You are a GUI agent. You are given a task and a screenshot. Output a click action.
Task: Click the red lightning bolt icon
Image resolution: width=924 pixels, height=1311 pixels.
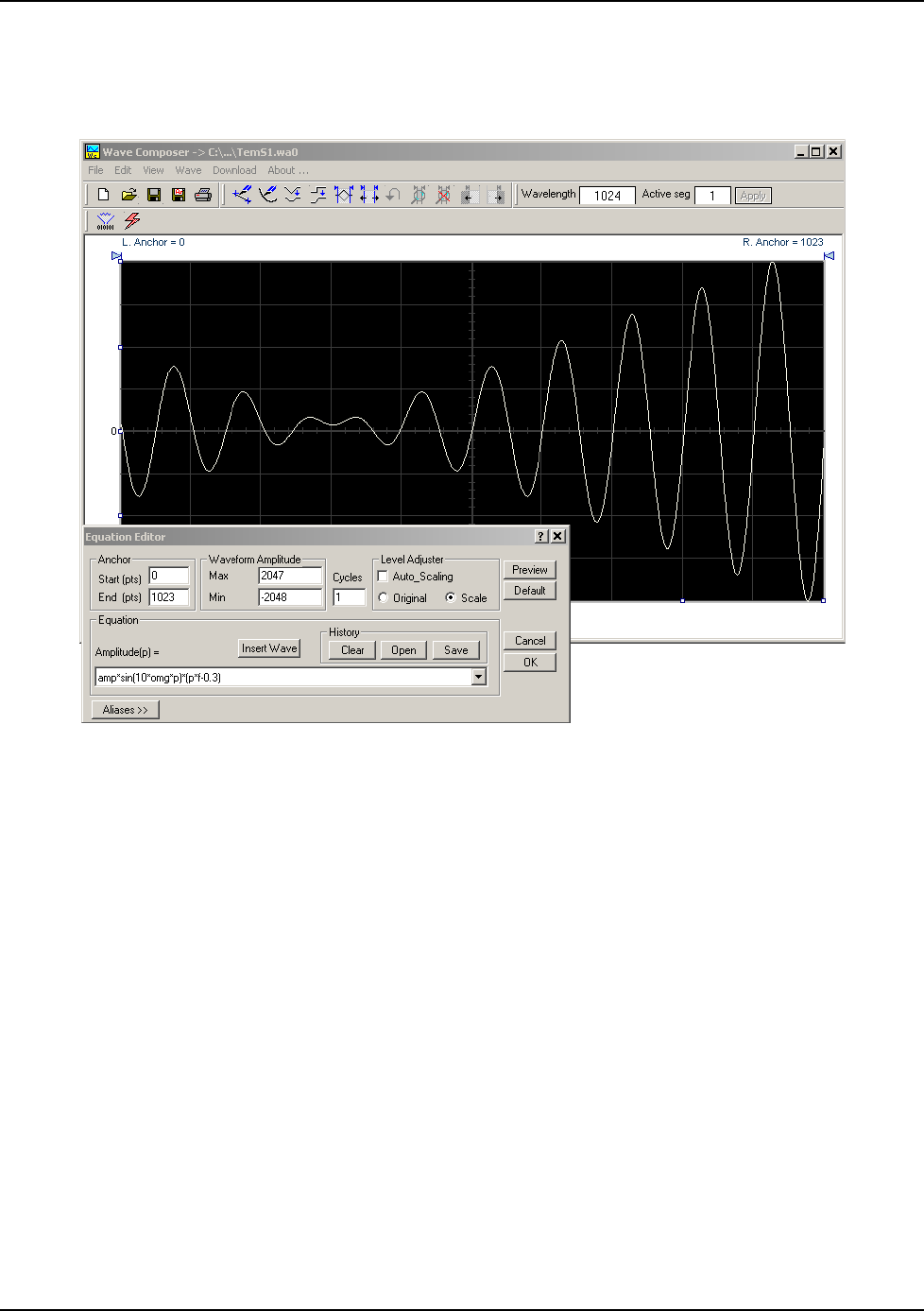132,221
